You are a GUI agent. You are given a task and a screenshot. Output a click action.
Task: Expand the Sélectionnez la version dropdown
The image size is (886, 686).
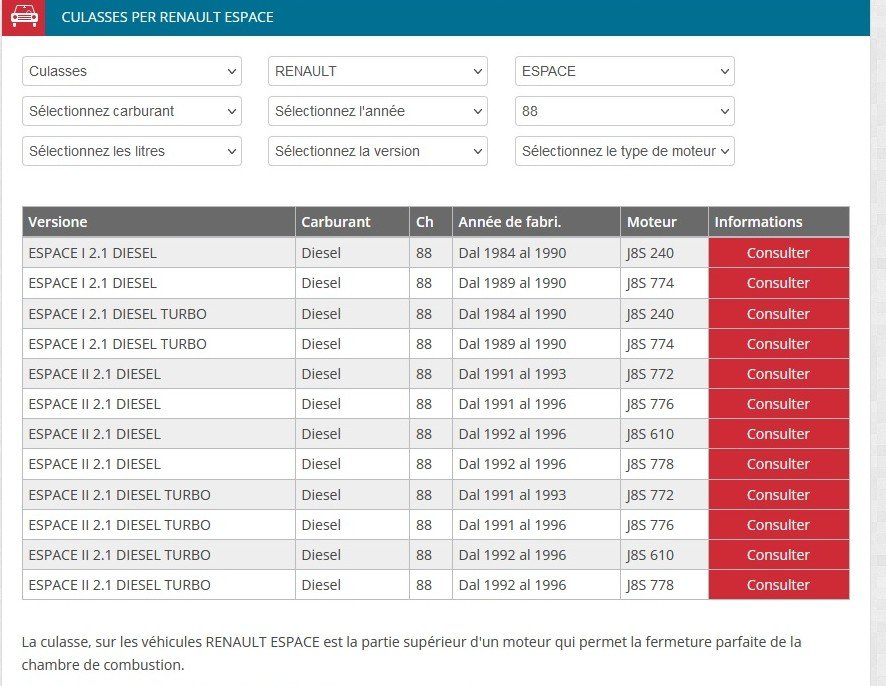(x=377, y=151)
